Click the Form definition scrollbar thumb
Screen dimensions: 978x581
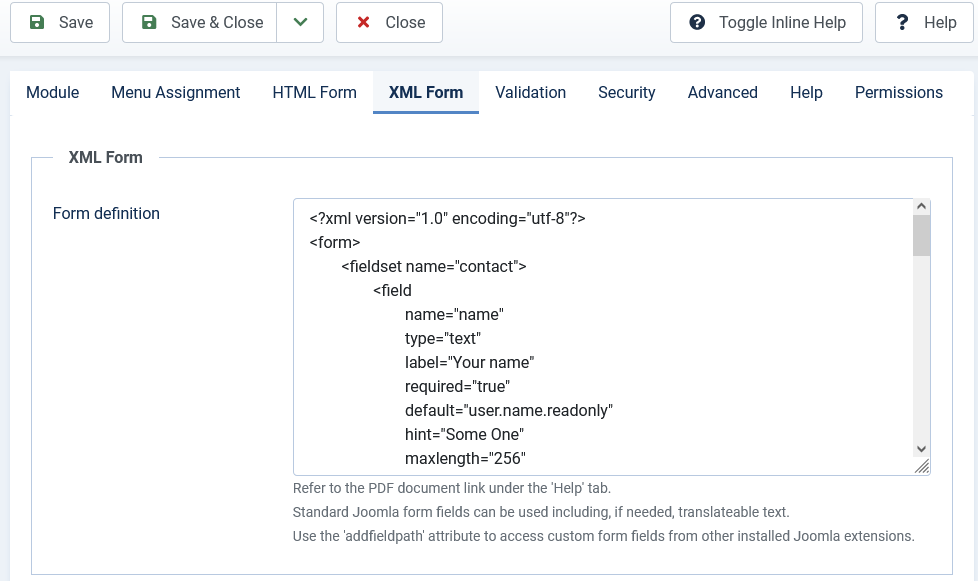coord(921,236)
